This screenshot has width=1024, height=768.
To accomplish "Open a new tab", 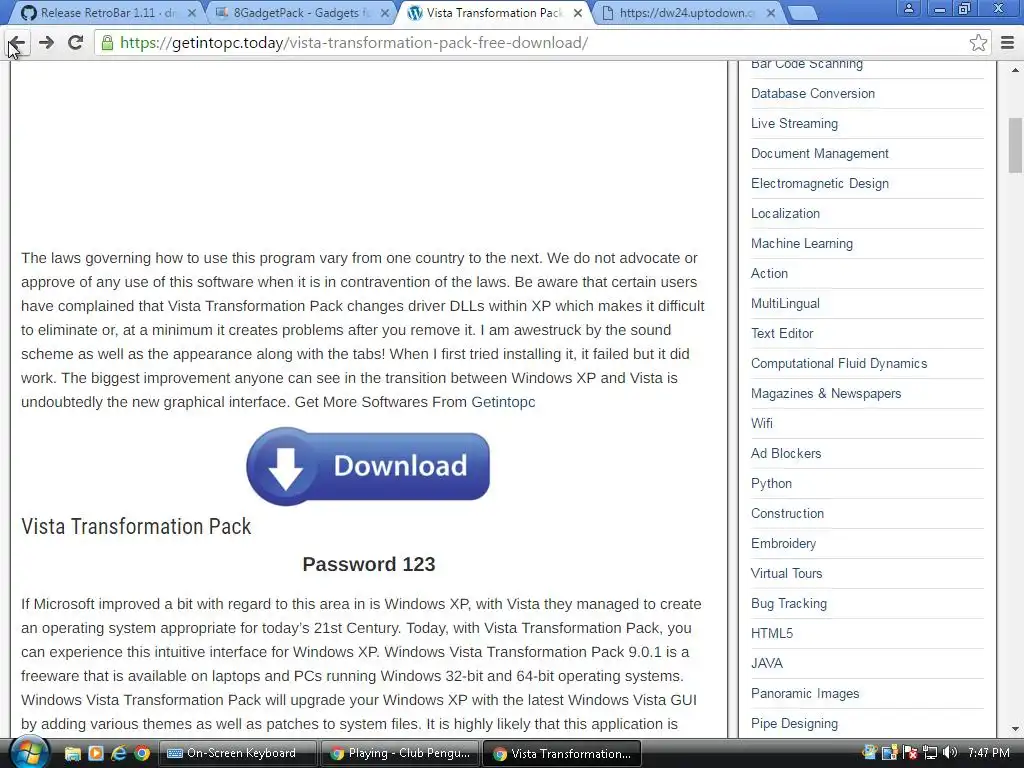I will pos(802,12).
